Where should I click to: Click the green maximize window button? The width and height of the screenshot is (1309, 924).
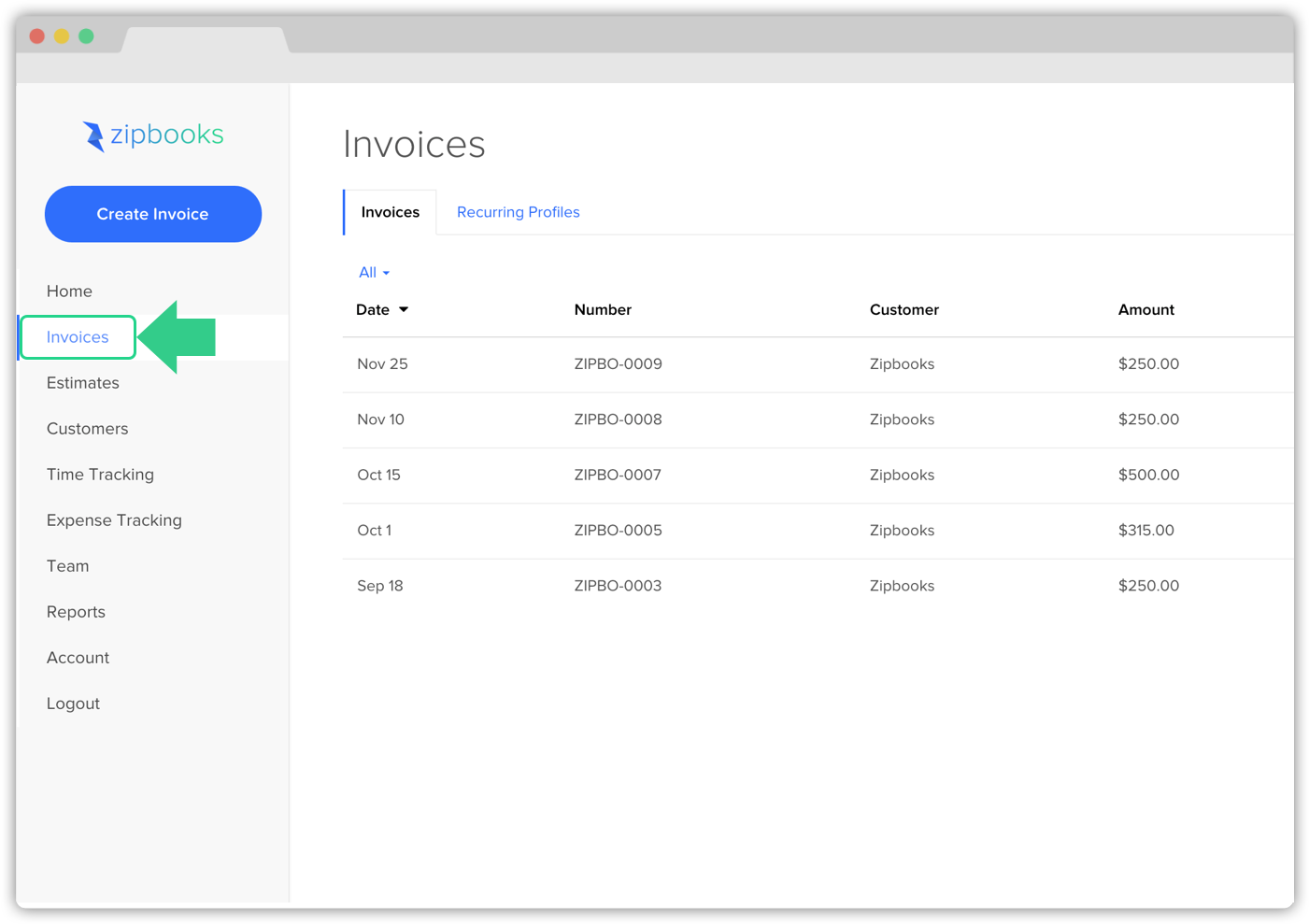[86, 36]
